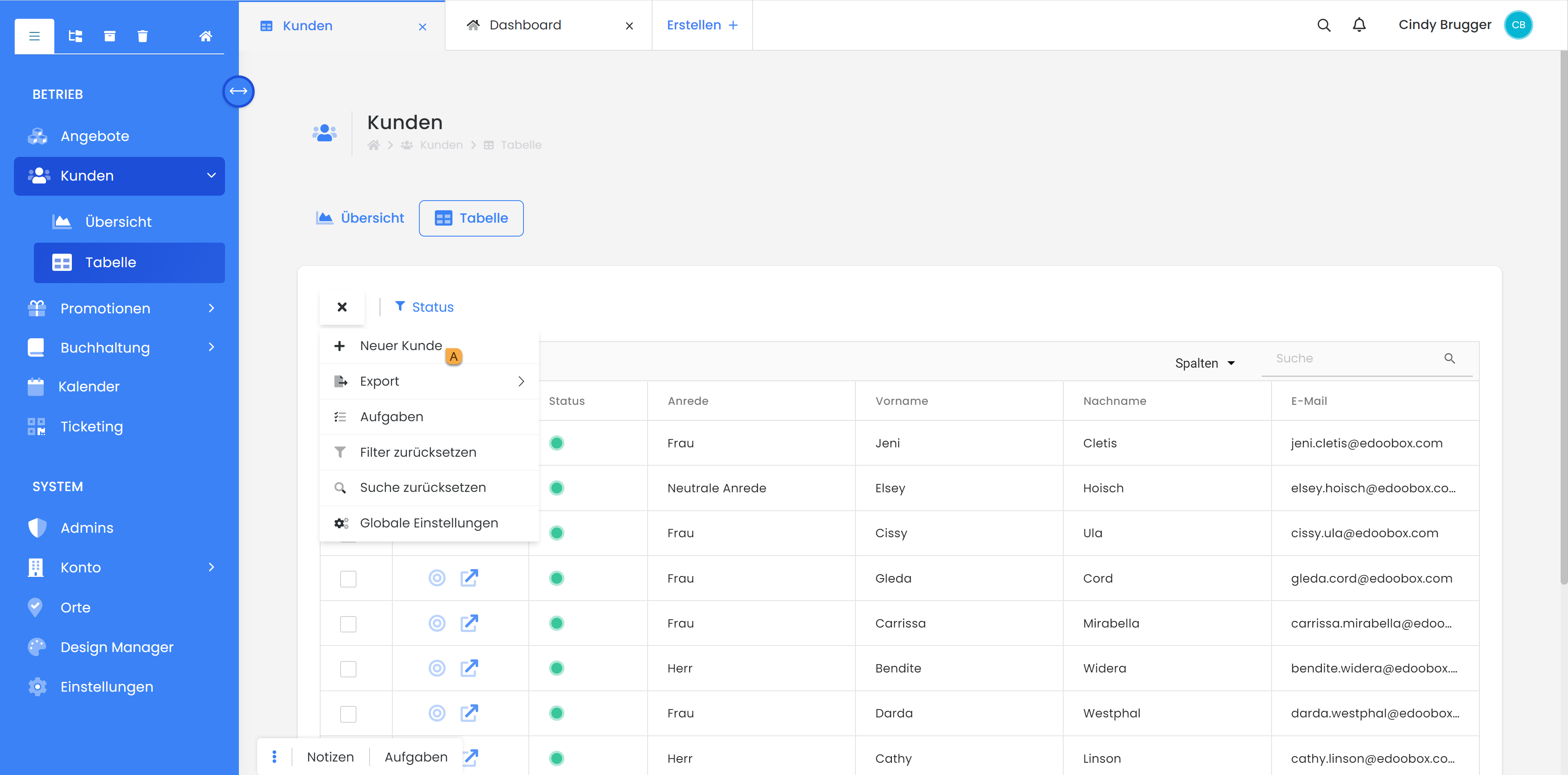The image size is (1568, 775).
Task: Select the Tabelle view tab
Action: (471, 218)
